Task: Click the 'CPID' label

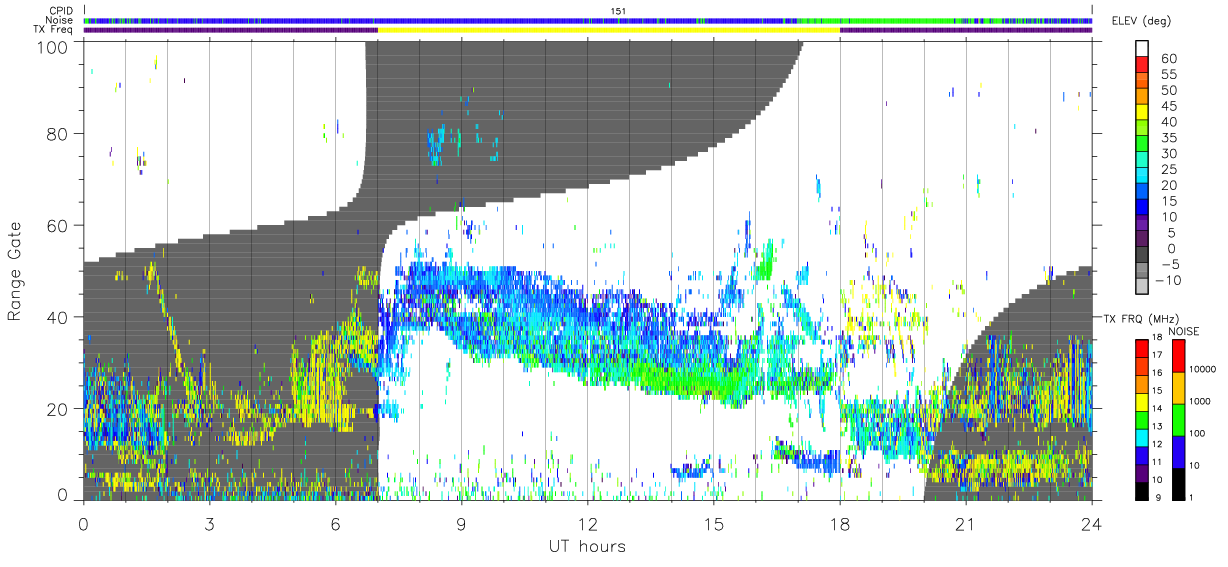Action: pyautogui.click(x=62, y=10)
